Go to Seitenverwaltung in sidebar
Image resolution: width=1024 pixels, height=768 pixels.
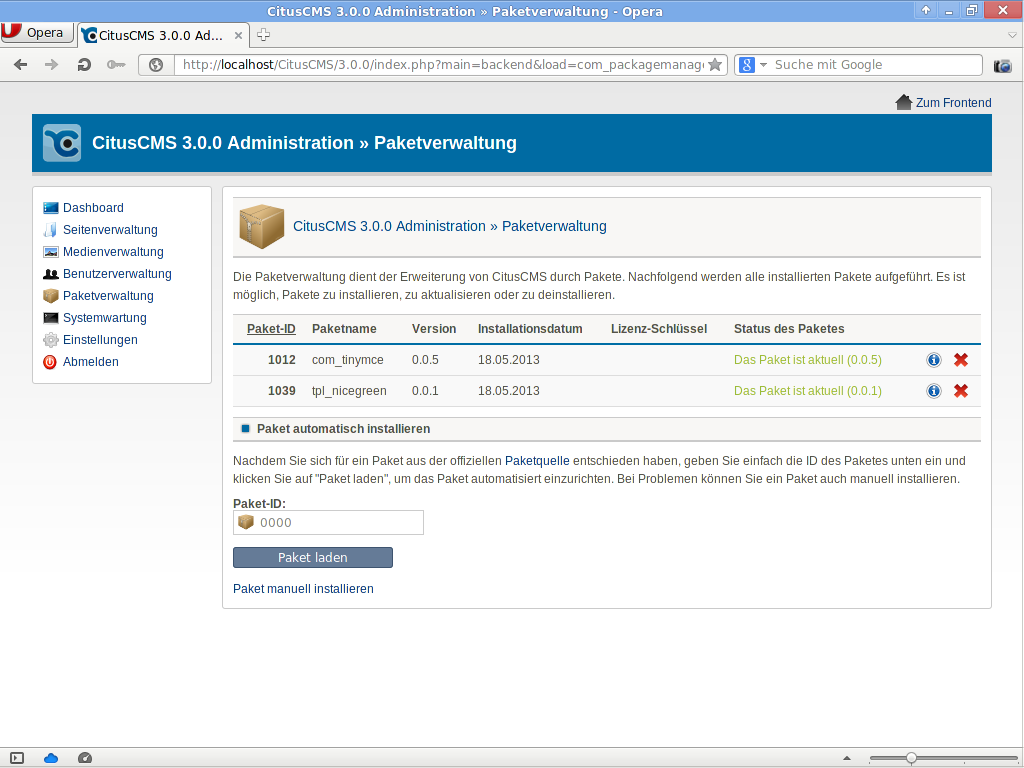[110, 230]
